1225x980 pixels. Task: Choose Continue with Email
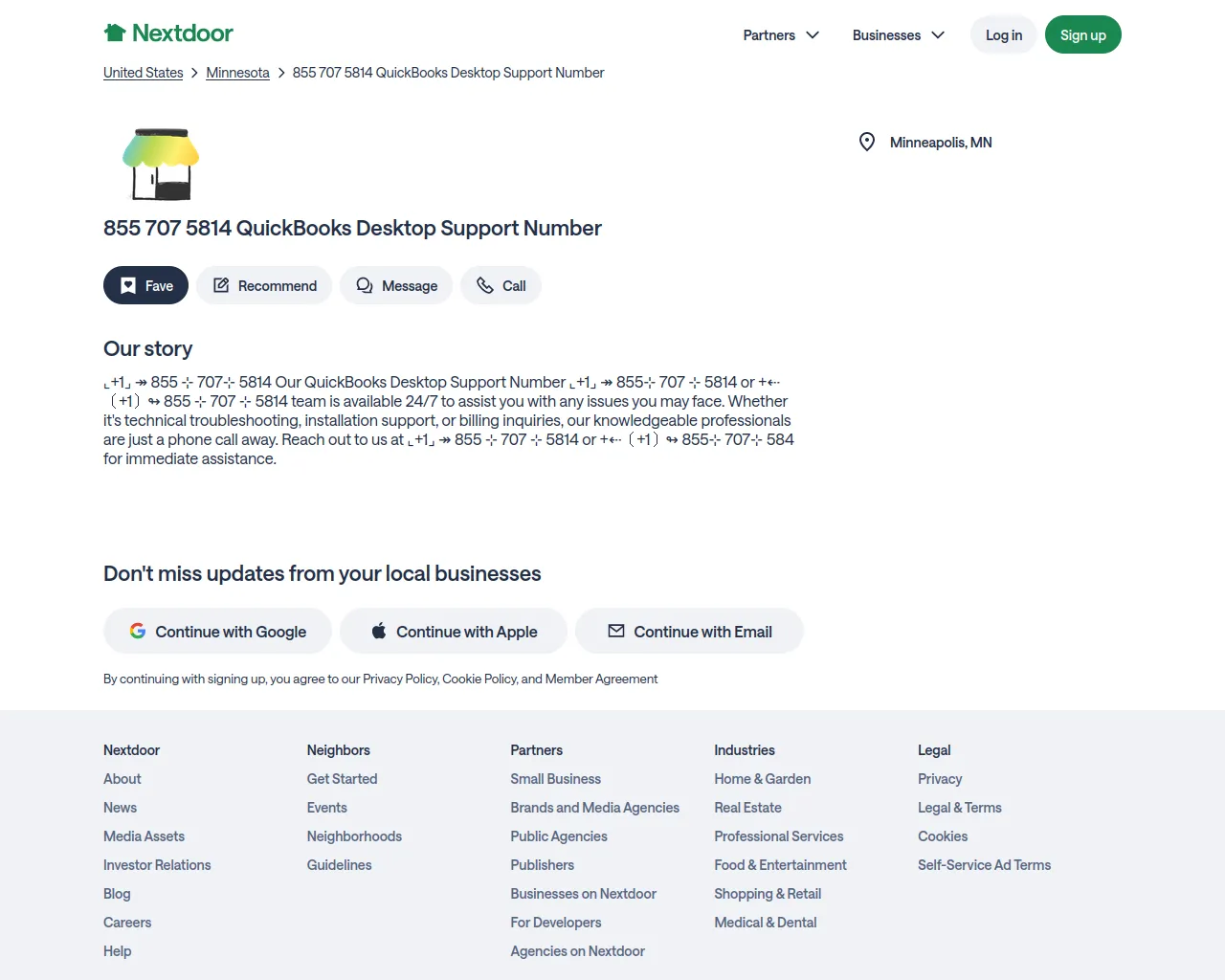click(689, 631)
